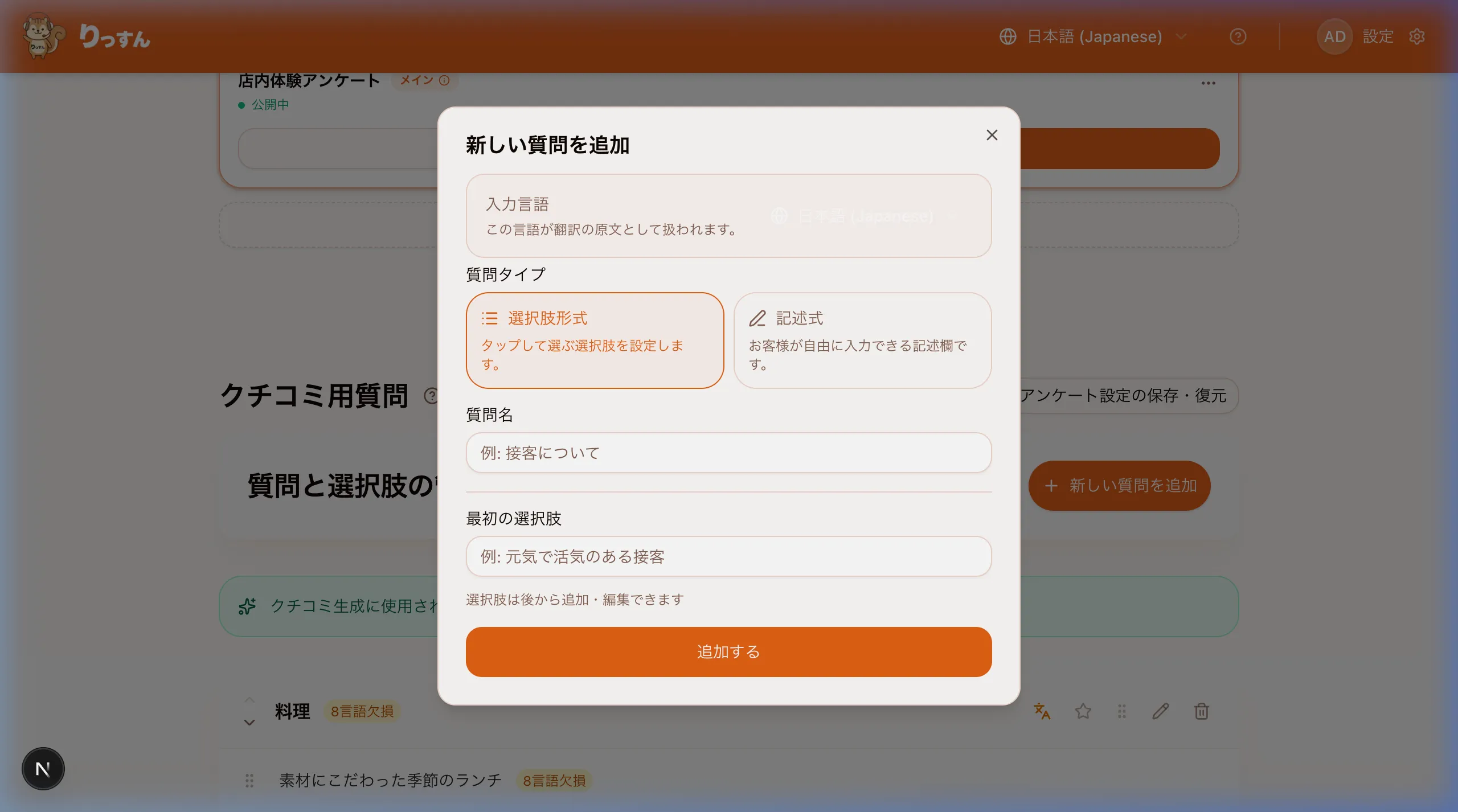Click the 料理 question title
This screenshot has height=812, width=1458.
click(292, 711)
